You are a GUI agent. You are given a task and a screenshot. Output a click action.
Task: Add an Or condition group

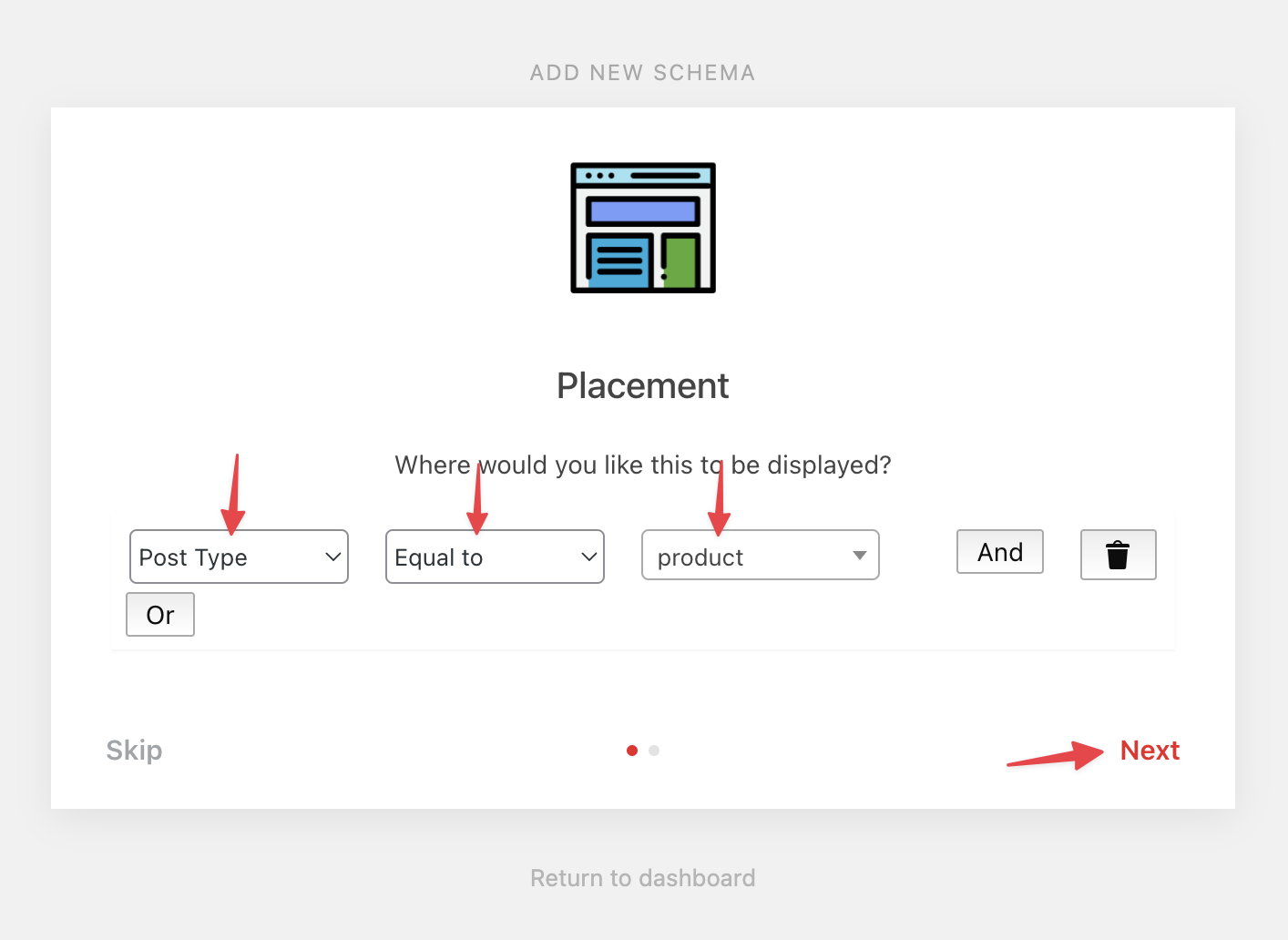pos(160,615)
